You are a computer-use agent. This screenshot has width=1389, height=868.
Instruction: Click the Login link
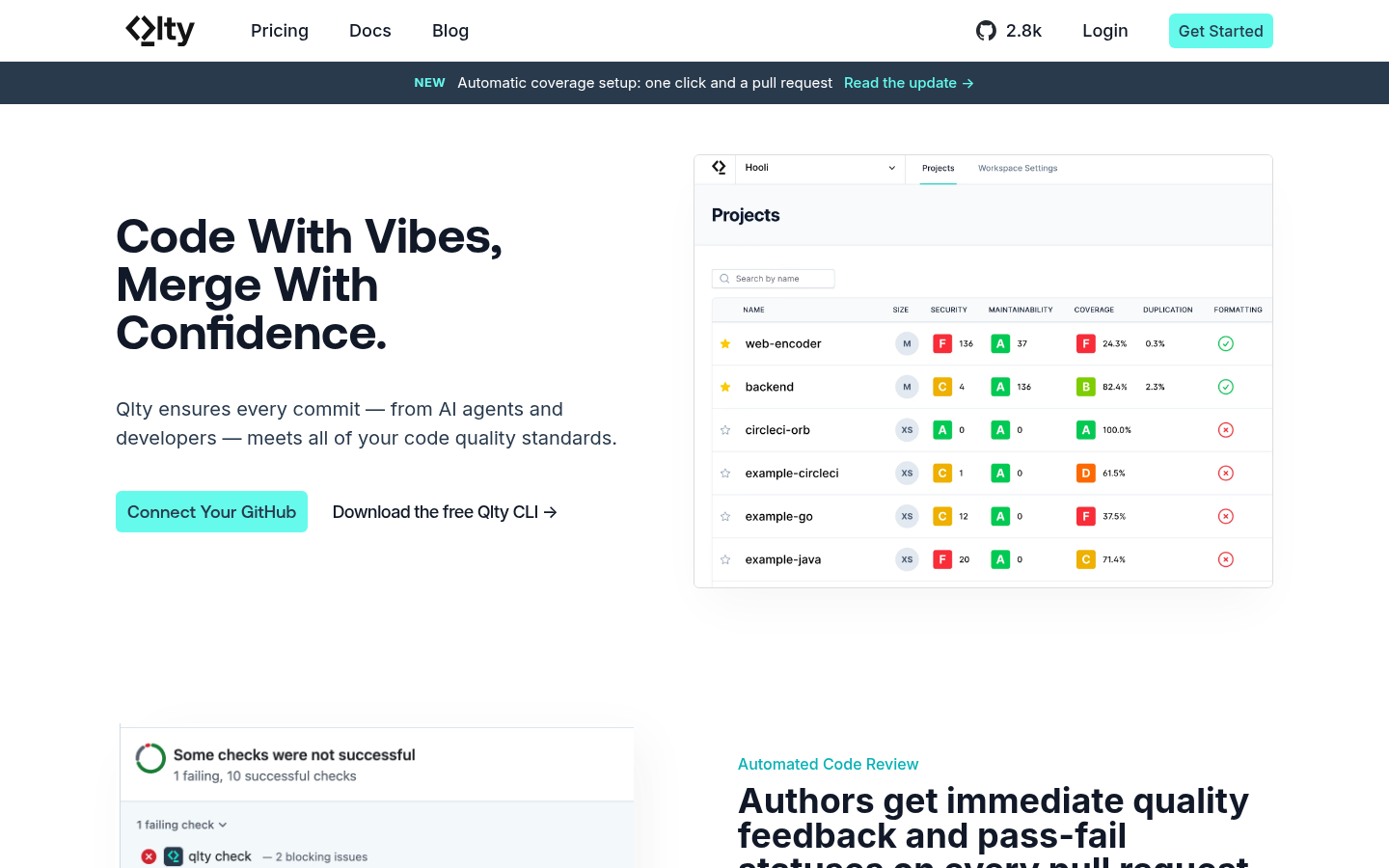pos(1105,31)
